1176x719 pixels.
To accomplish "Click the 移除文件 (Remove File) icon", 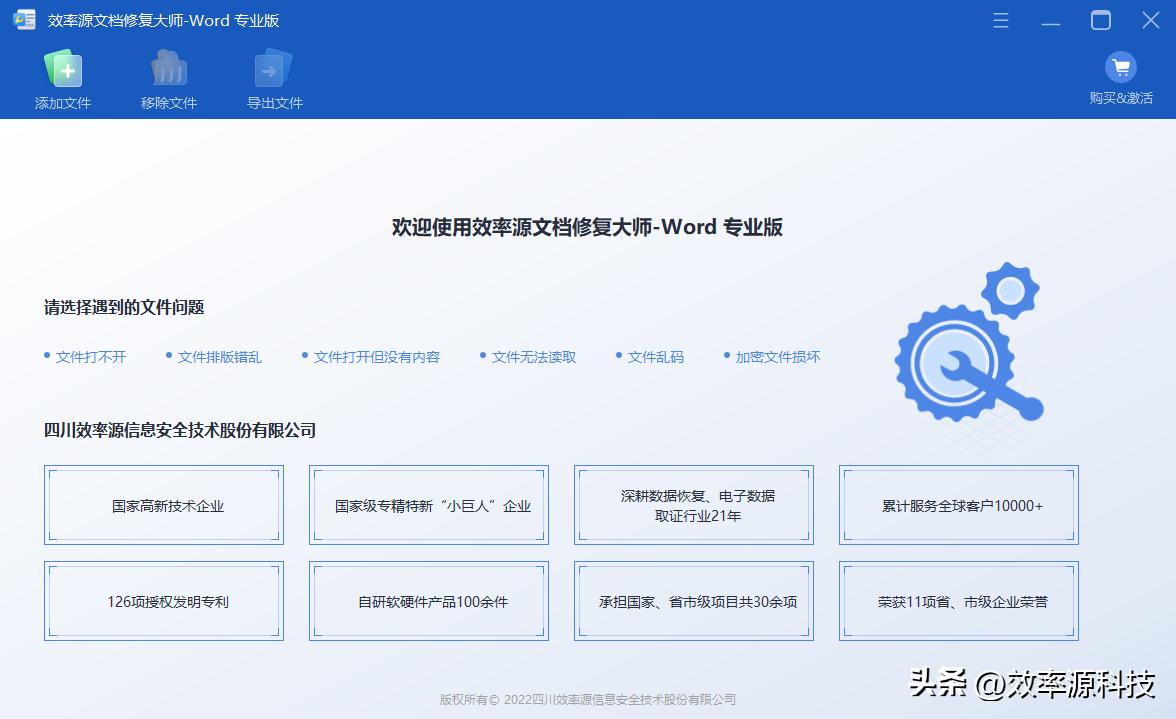I will [167, 68].
